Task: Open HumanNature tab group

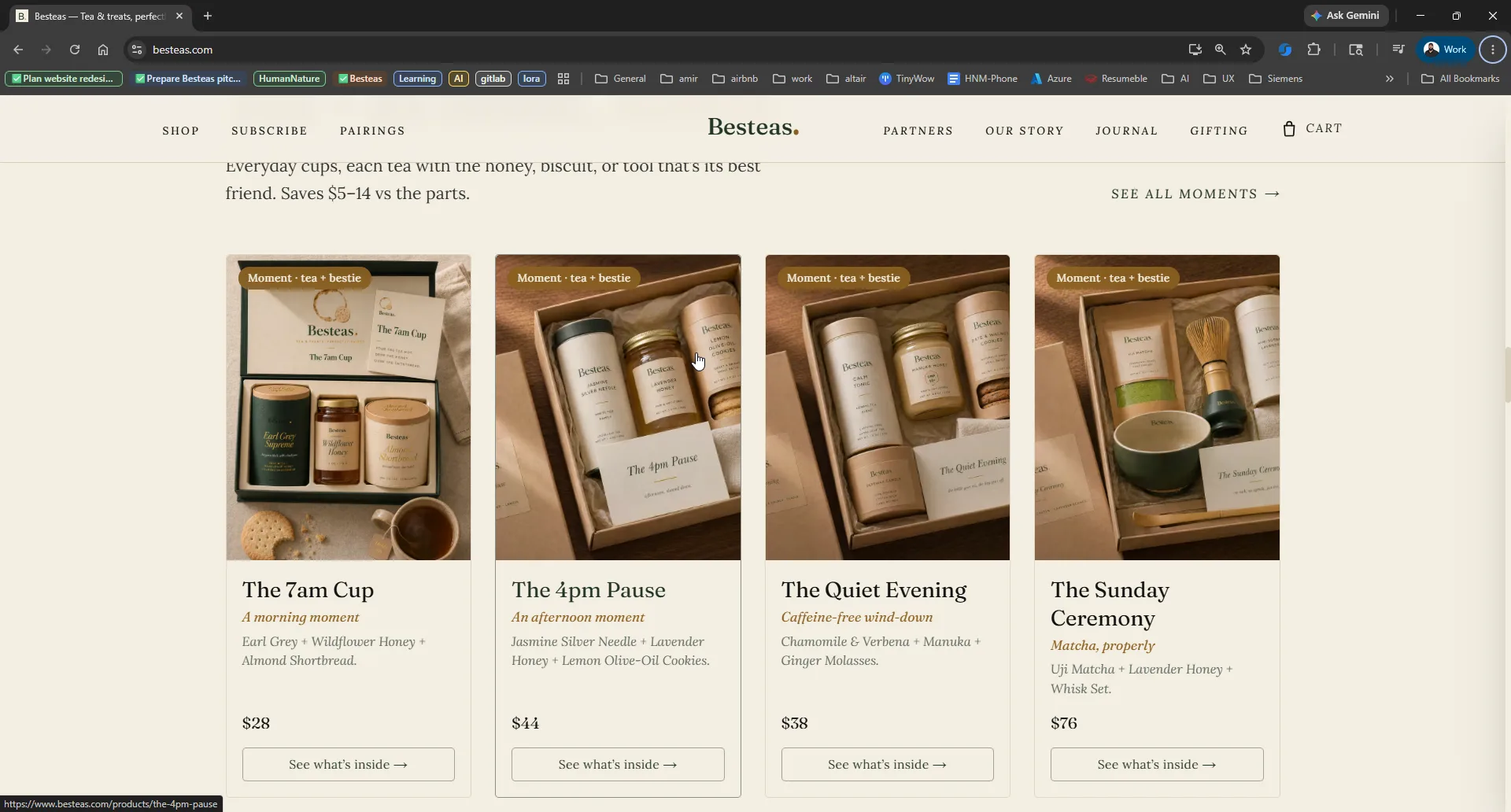Action: tap(290, 79)
